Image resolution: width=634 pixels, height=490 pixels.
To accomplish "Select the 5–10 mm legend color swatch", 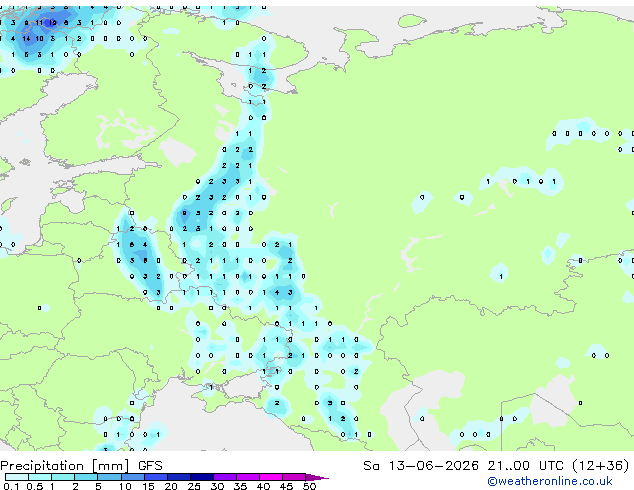I will 109,477.
